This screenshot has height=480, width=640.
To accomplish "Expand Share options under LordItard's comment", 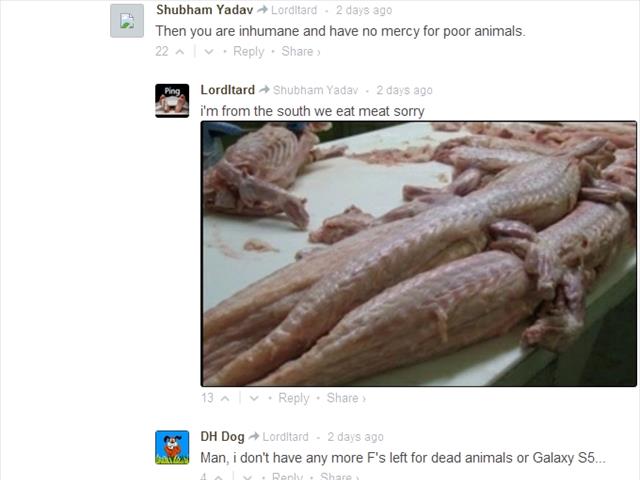I will click(346, 398).
